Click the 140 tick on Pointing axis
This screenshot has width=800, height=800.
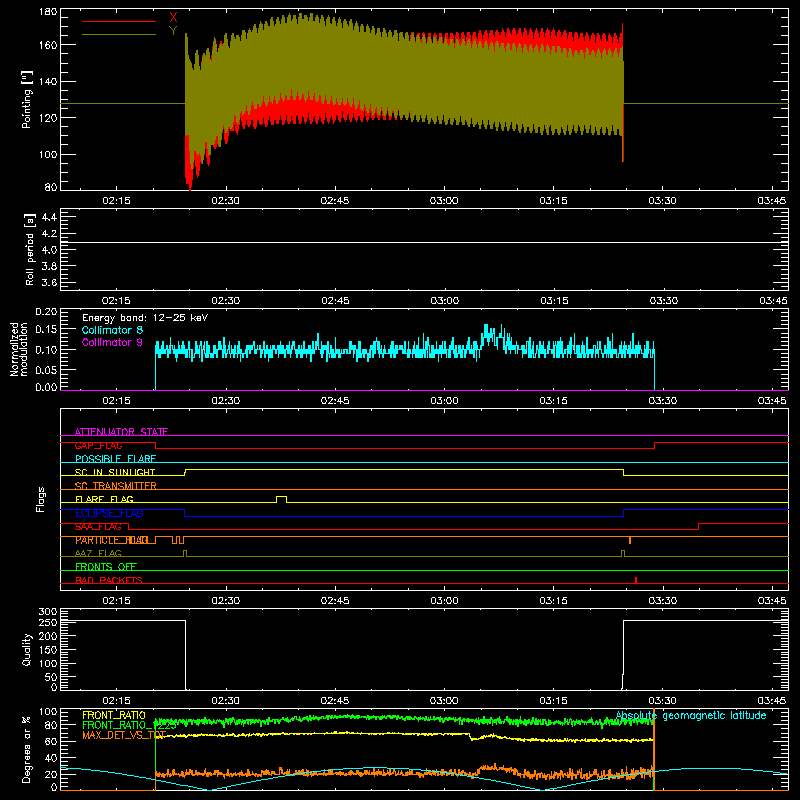(48, 81)
